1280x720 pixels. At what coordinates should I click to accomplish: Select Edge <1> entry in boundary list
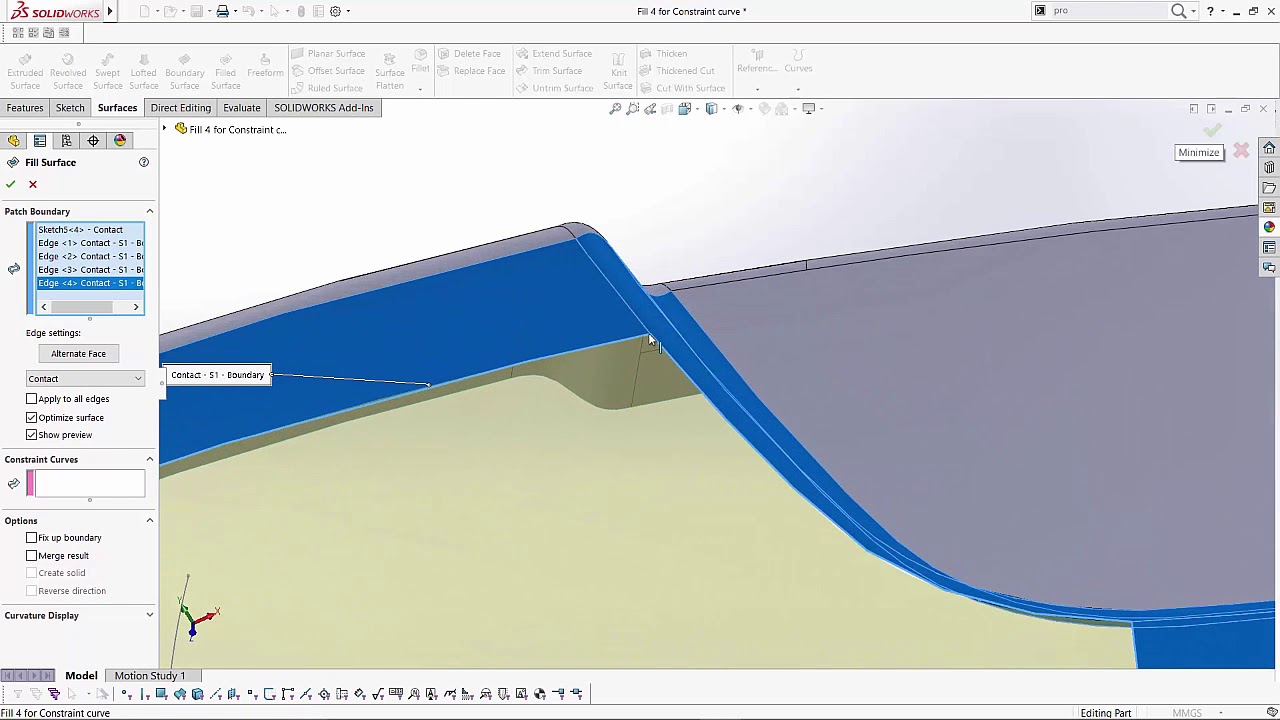click(90, 243)
